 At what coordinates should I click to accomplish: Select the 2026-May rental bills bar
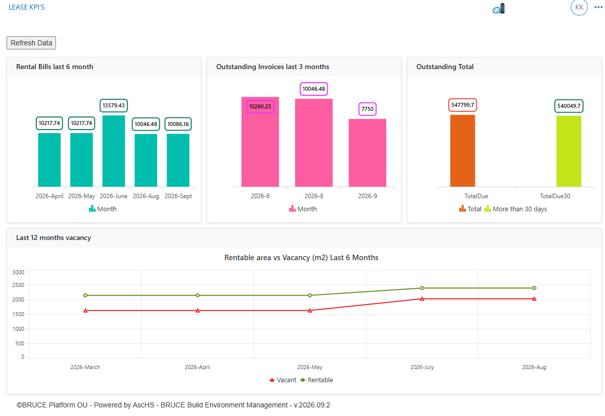pyautogui.click(x=81, y=160)
